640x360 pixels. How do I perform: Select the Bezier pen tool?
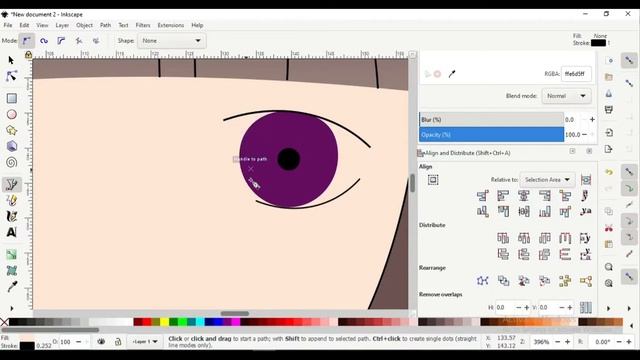coord(11,184)
